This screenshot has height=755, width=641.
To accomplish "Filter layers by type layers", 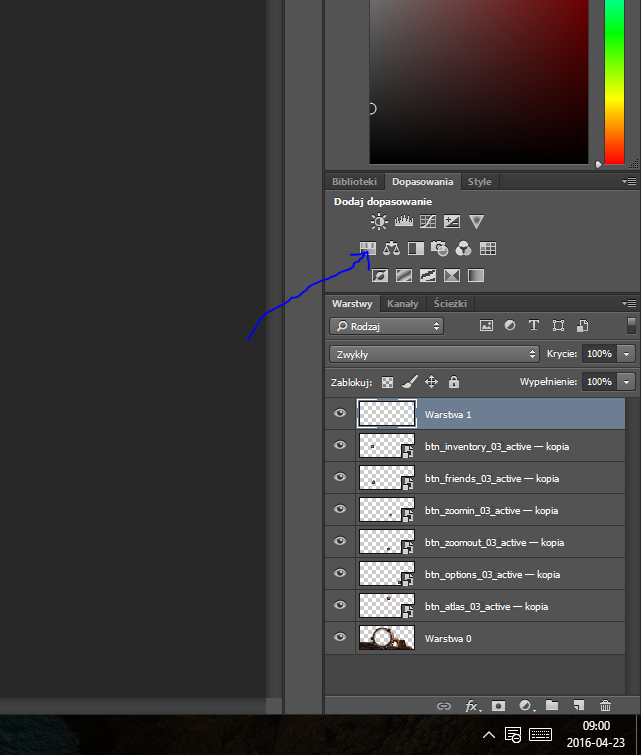I will [x=534, y=326].
